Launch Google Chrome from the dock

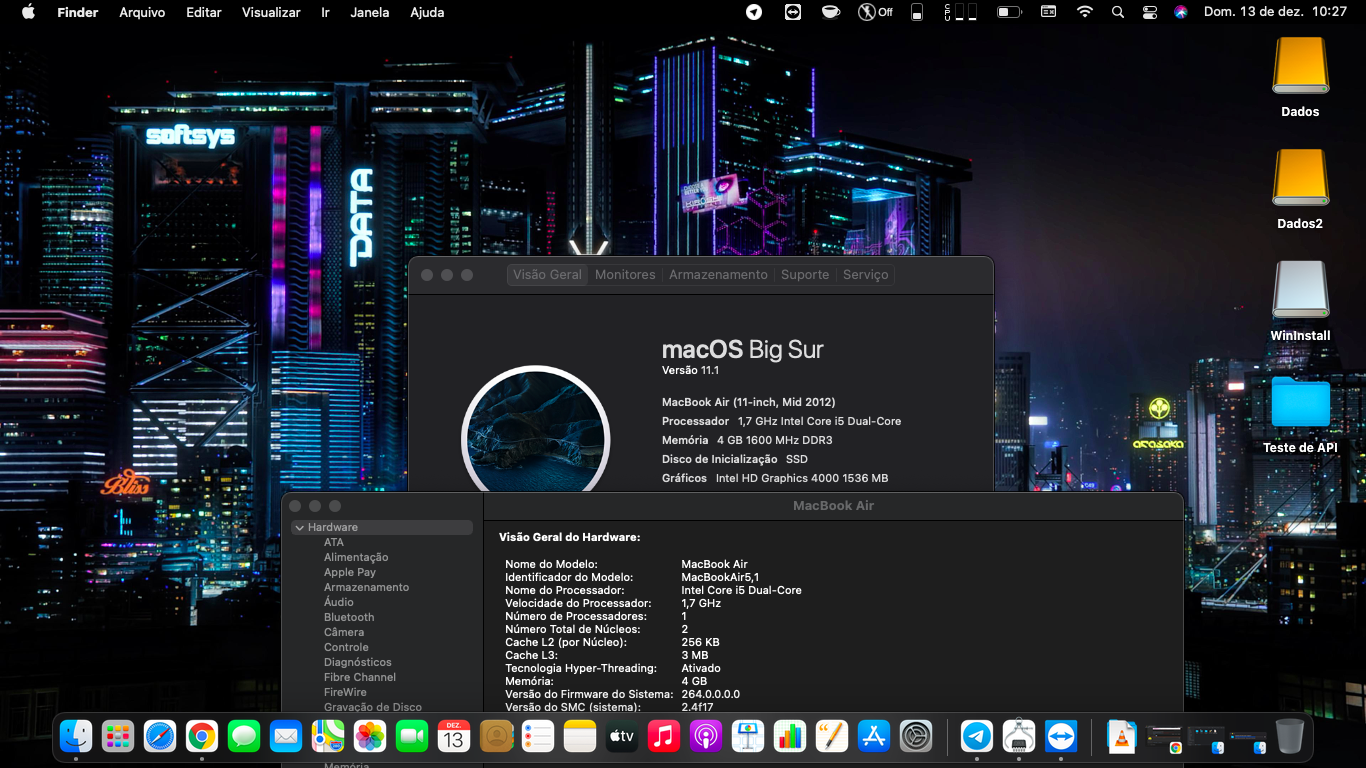[x=201, y=737]
